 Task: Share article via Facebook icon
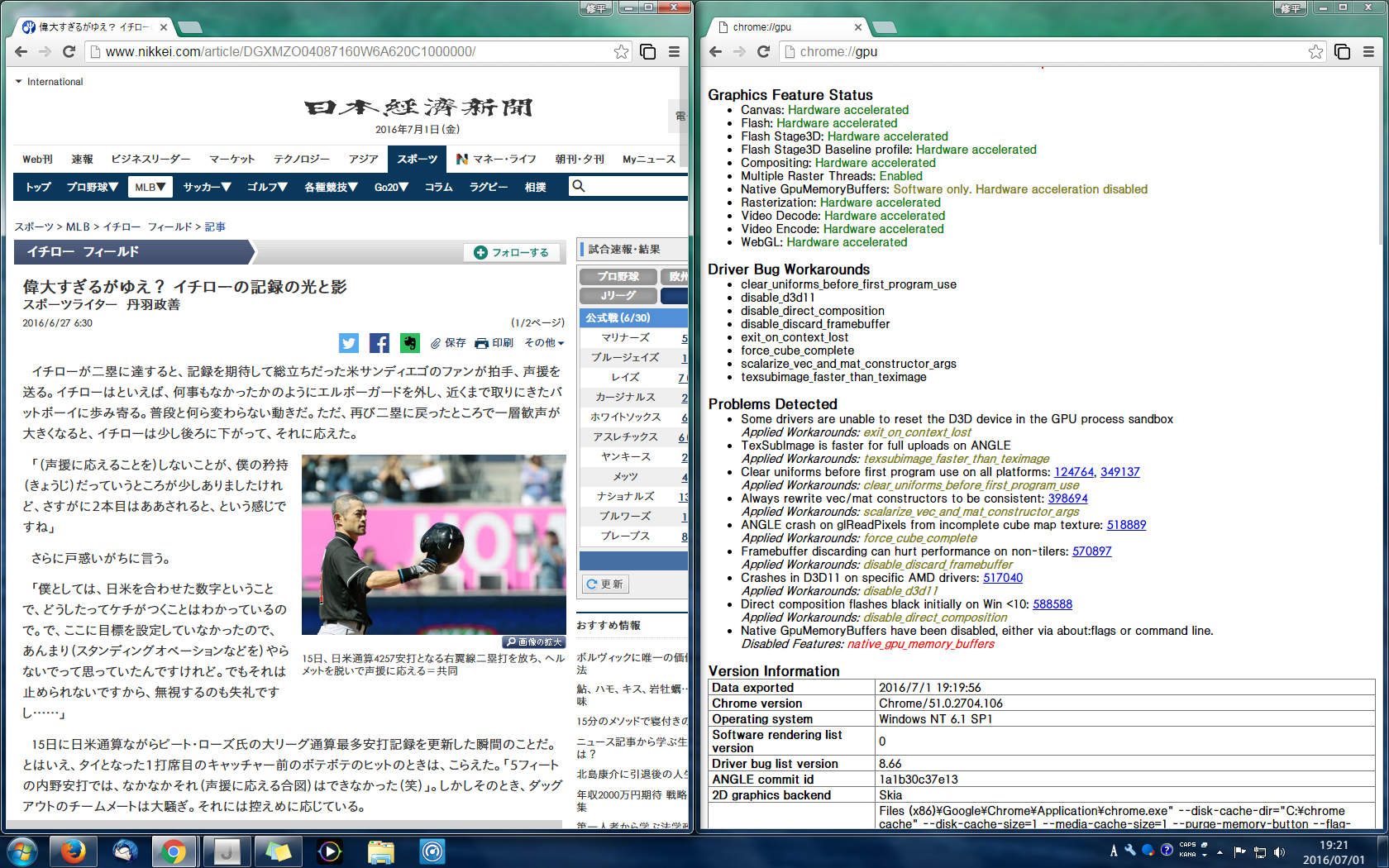click(x=379, y=343)
